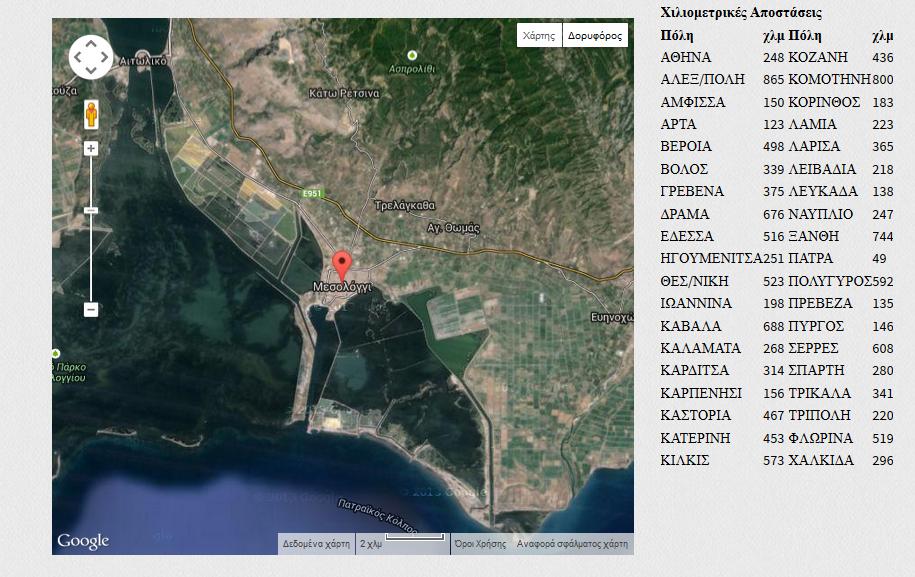Click ΗΓΟΥΜΕΝΙΤΣΑ in the distance table
The image size is (915, 577).
point(711,258)
